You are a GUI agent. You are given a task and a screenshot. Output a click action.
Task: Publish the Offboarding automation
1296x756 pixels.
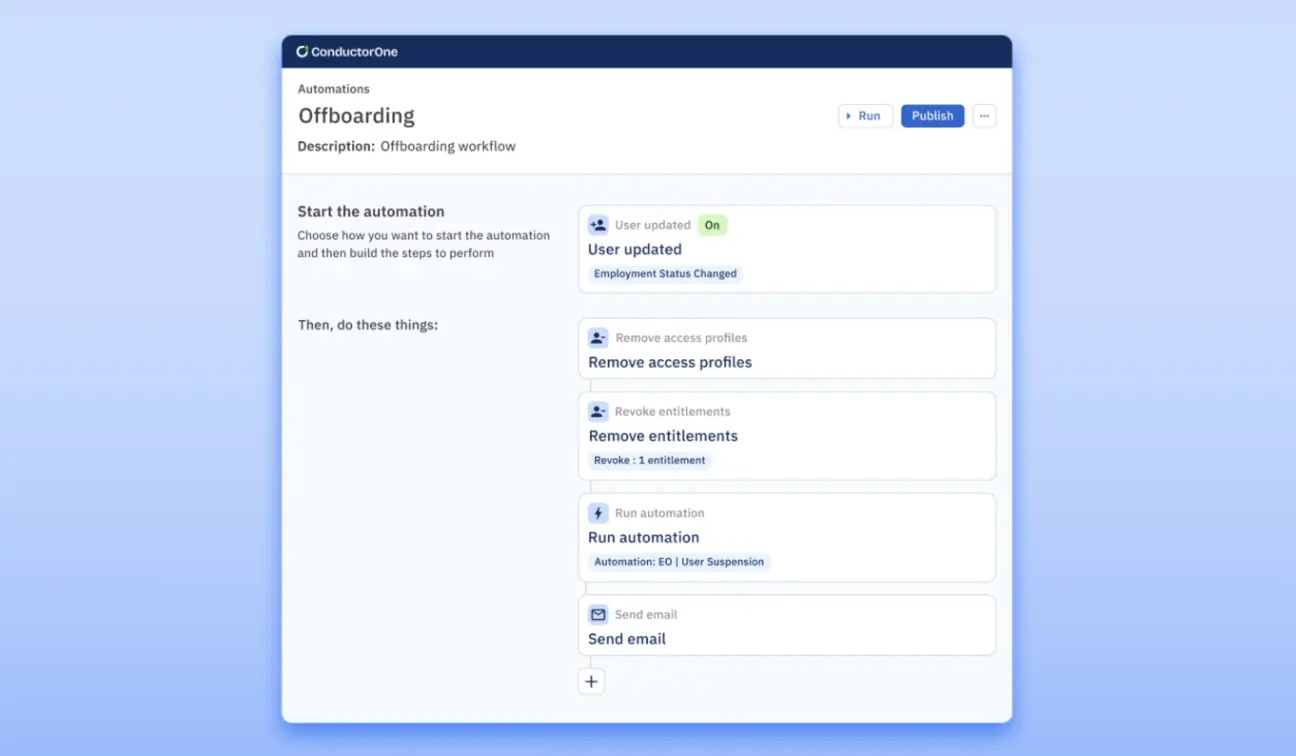pos(932,116)
